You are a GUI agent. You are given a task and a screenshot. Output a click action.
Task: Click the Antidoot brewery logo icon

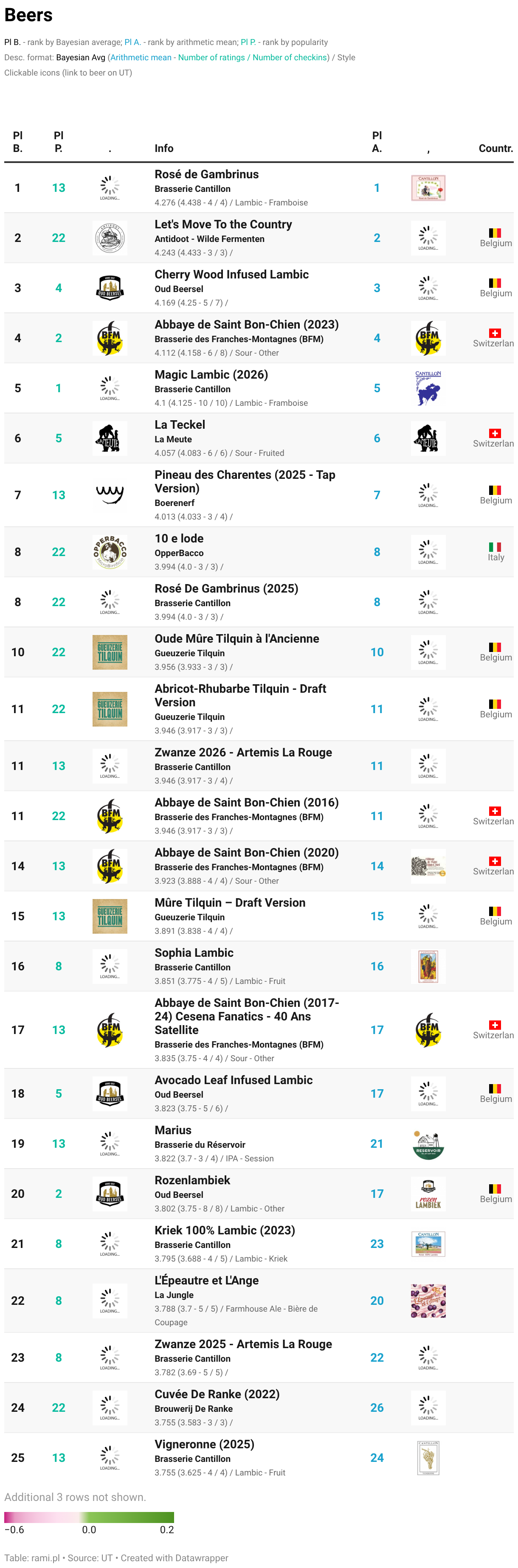tap(110, 238)
